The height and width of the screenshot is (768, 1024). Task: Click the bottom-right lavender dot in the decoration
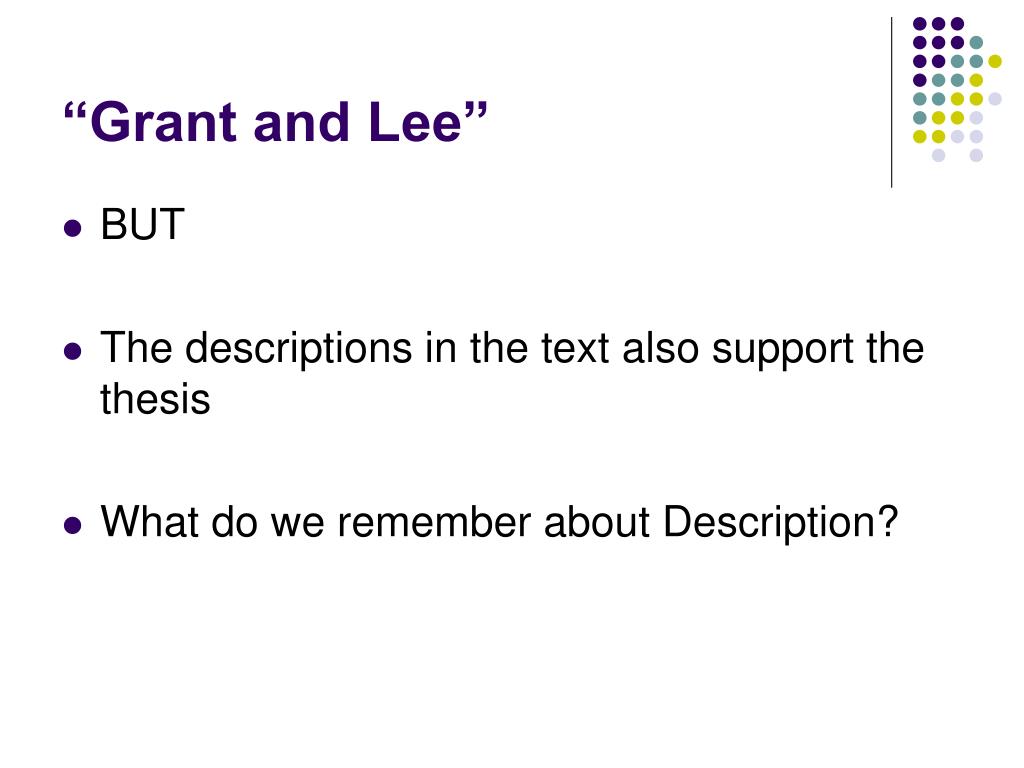976,155
